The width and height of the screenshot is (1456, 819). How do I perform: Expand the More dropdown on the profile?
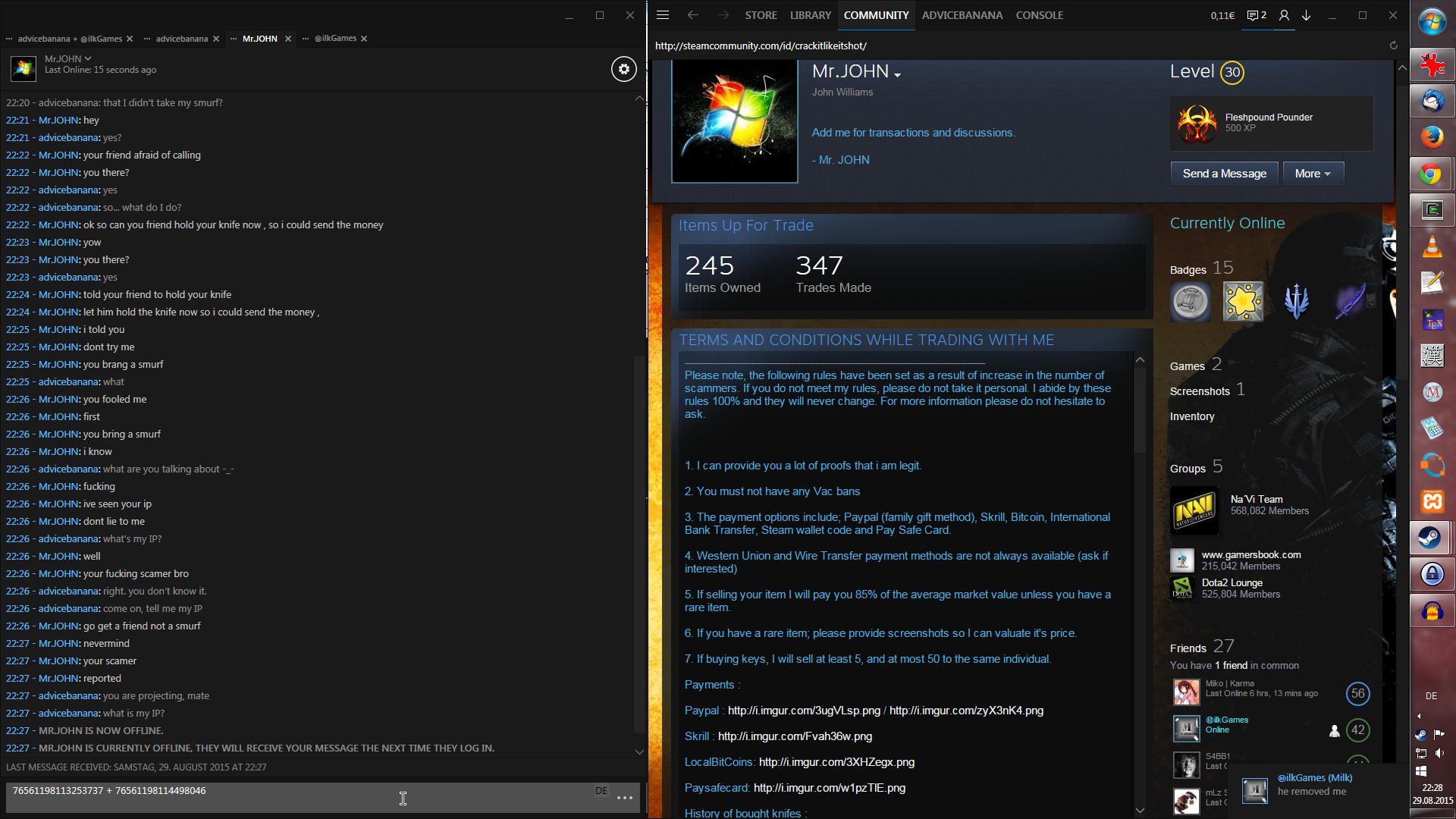(1313, 174)
